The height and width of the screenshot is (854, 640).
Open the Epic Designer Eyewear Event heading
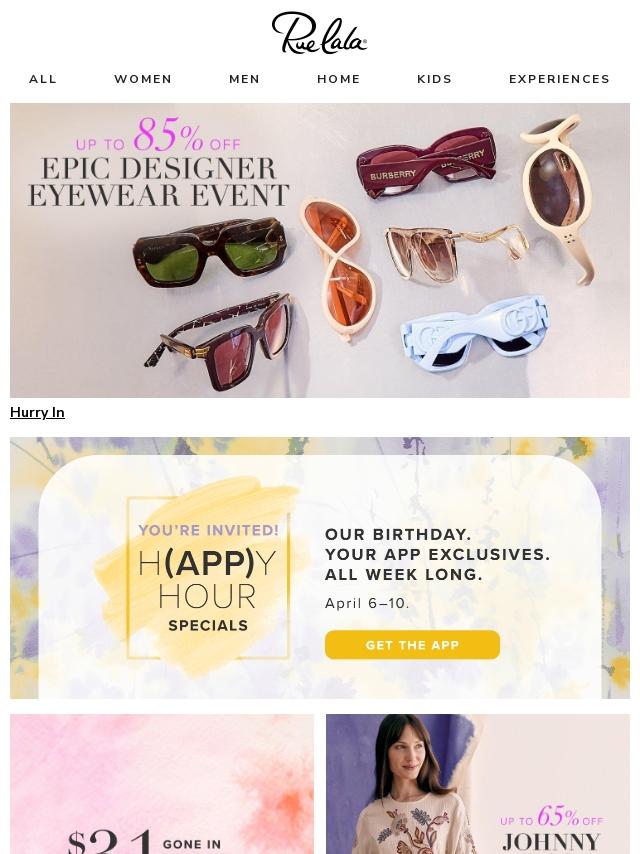click(159, 181)
